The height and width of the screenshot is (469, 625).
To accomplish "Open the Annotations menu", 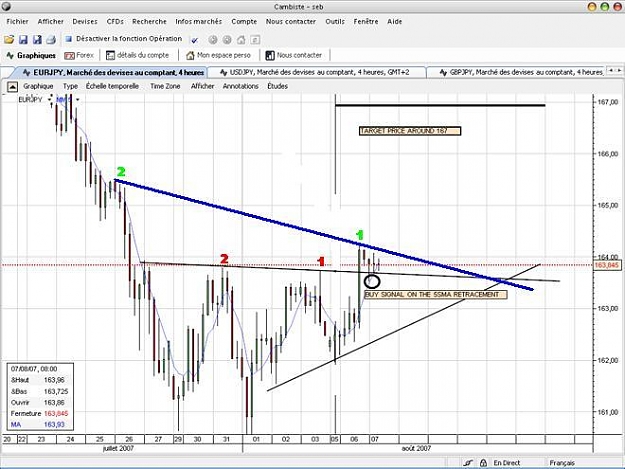I will click(241, 86).
